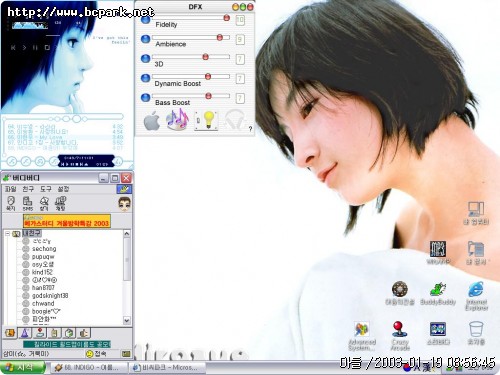Screen dimensions: 500x375
Task: Select buddy godsknight38 in the list
Action: point(50,295)
